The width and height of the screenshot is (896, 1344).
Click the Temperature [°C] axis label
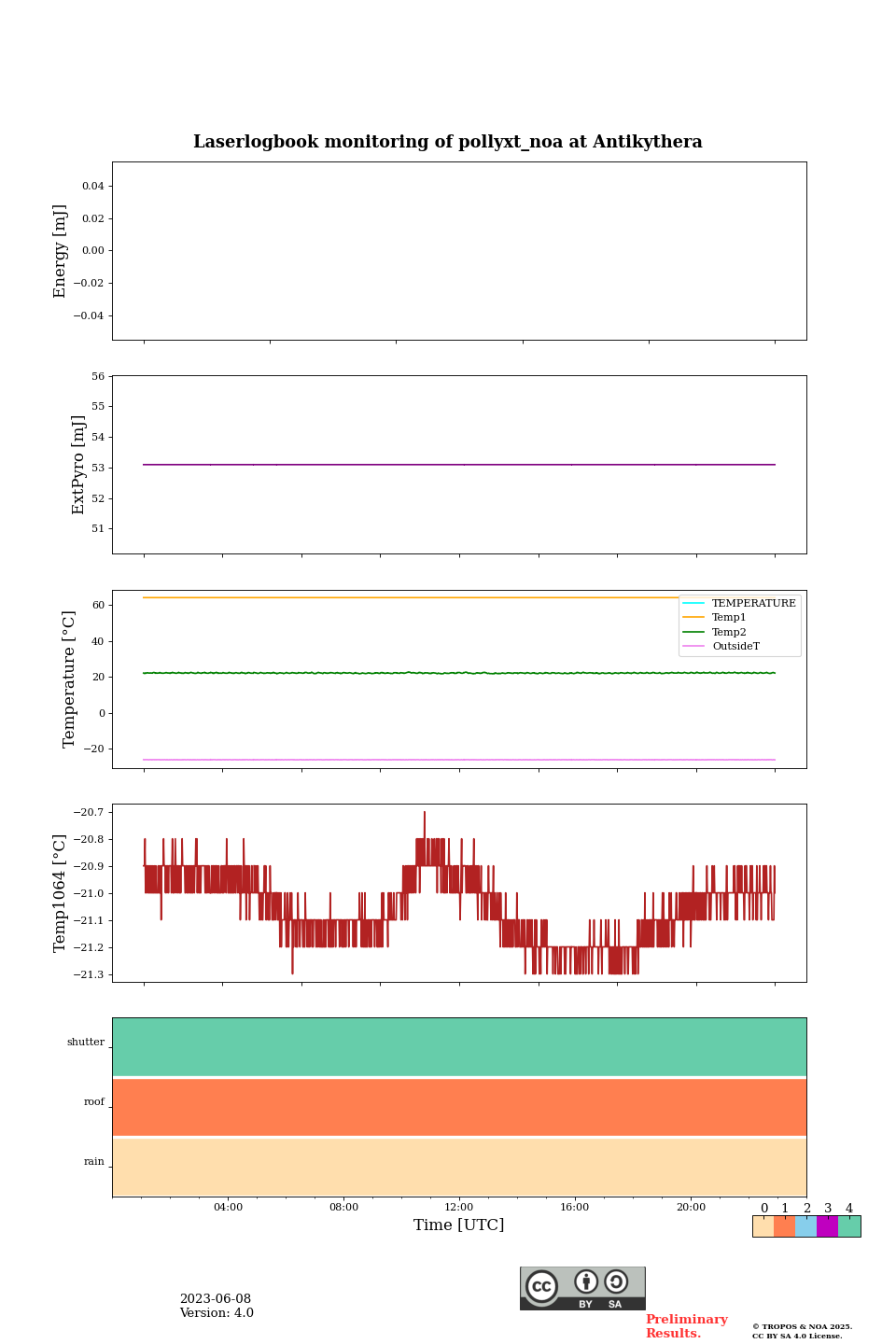[x=69, y=679]
